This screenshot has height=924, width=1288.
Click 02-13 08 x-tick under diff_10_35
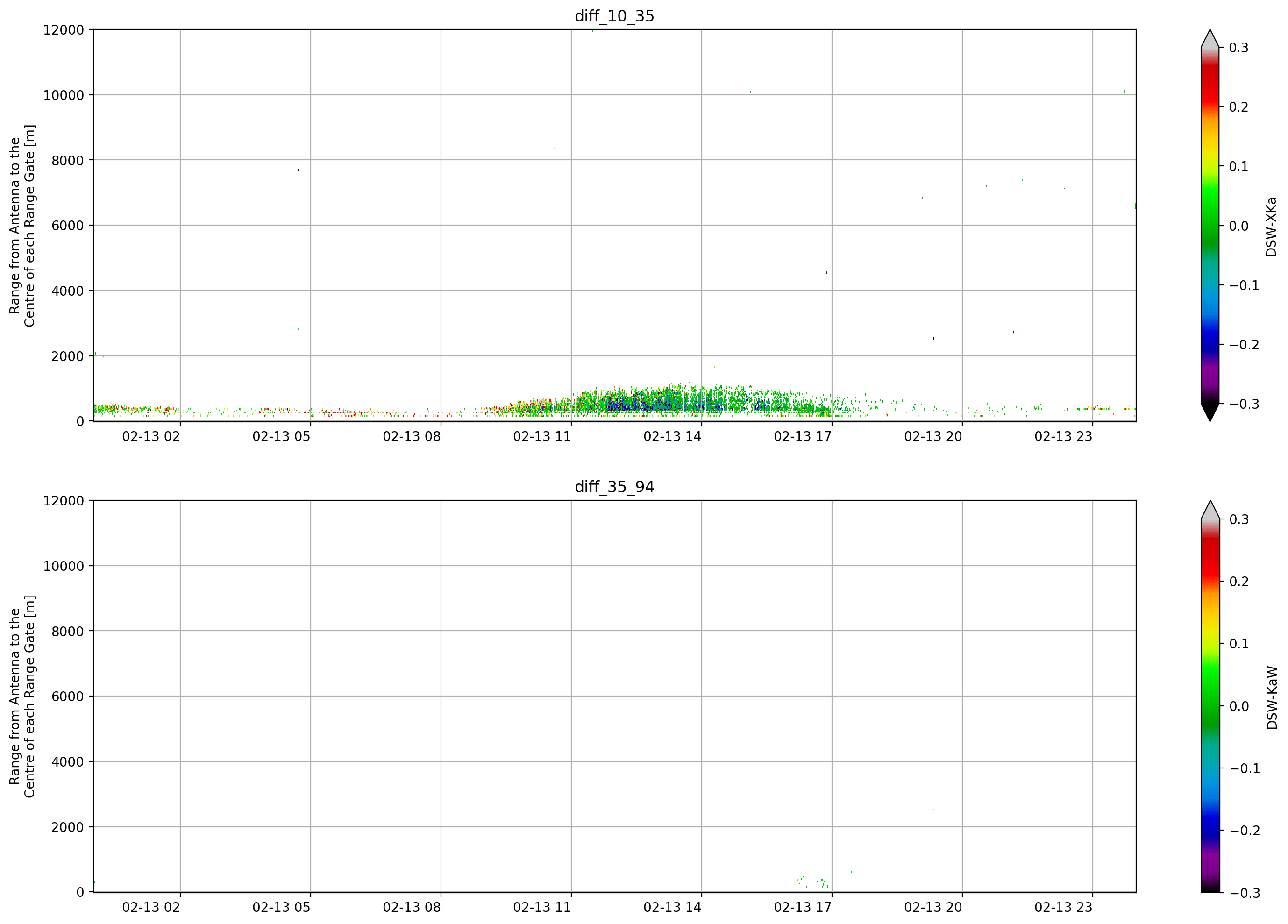click(412, 436)
